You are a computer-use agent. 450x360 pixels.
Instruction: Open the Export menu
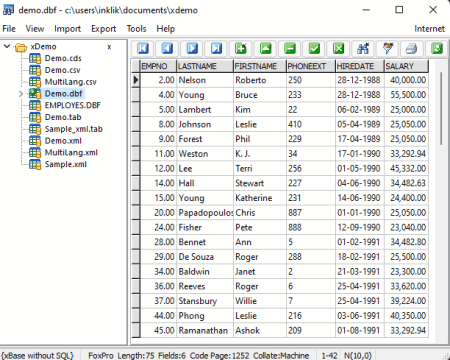[103, 29]
